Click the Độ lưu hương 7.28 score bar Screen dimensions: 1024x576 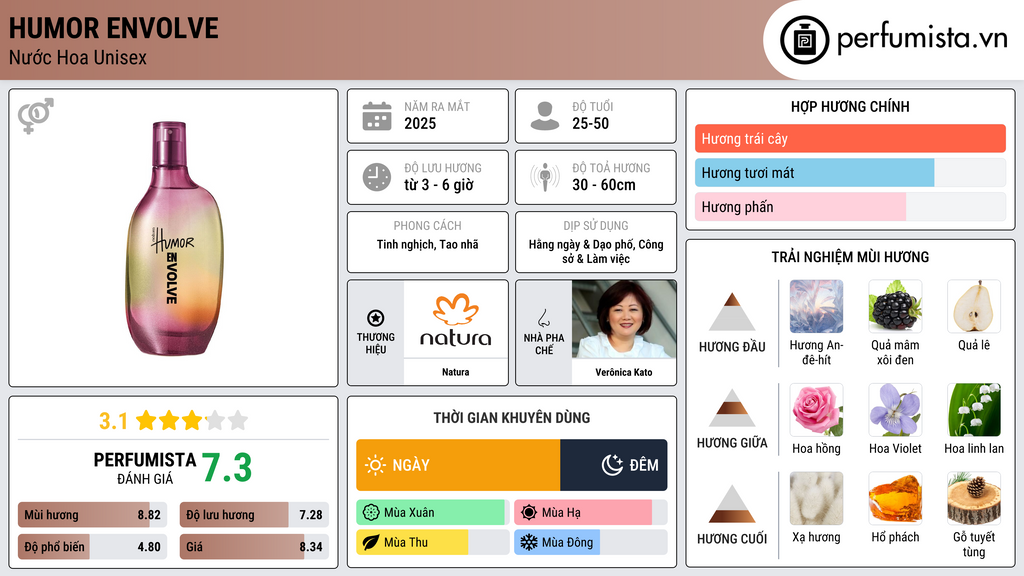pyautogui.click(x=254, y=515)
